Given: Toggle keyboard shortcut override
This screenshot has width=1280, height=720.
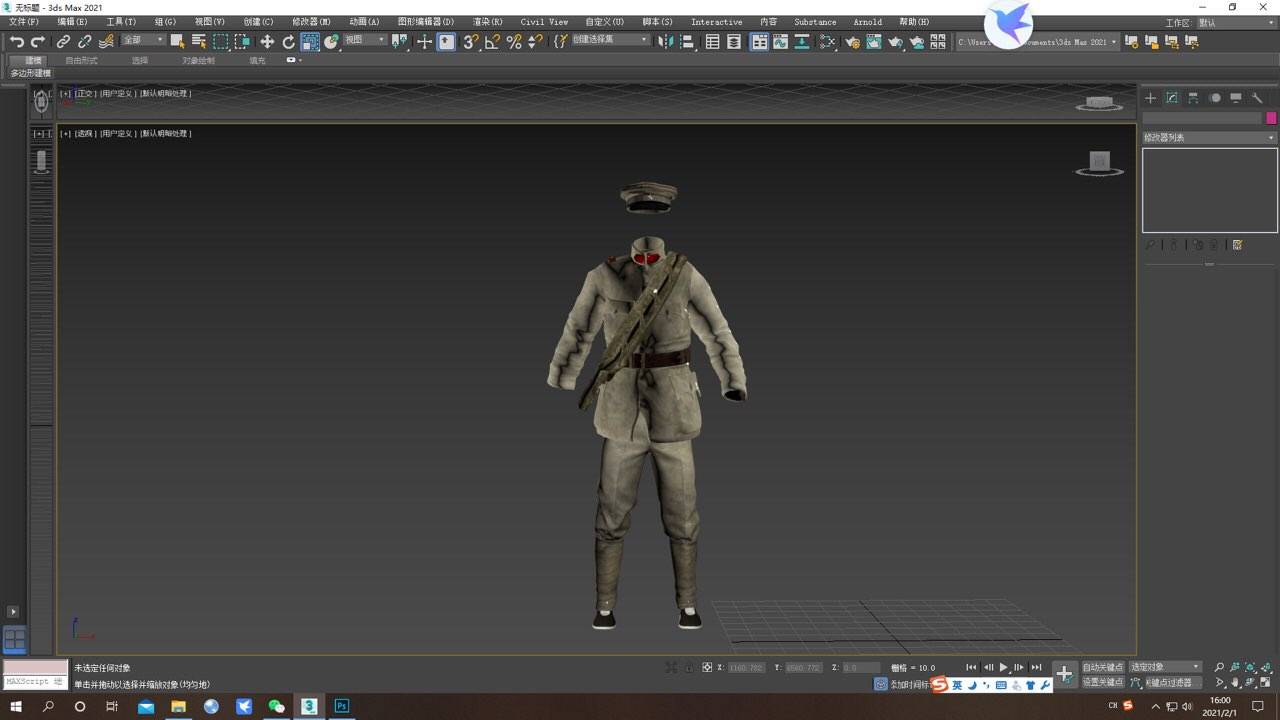Looking at the screenshot, I should [x=446, y=42].
